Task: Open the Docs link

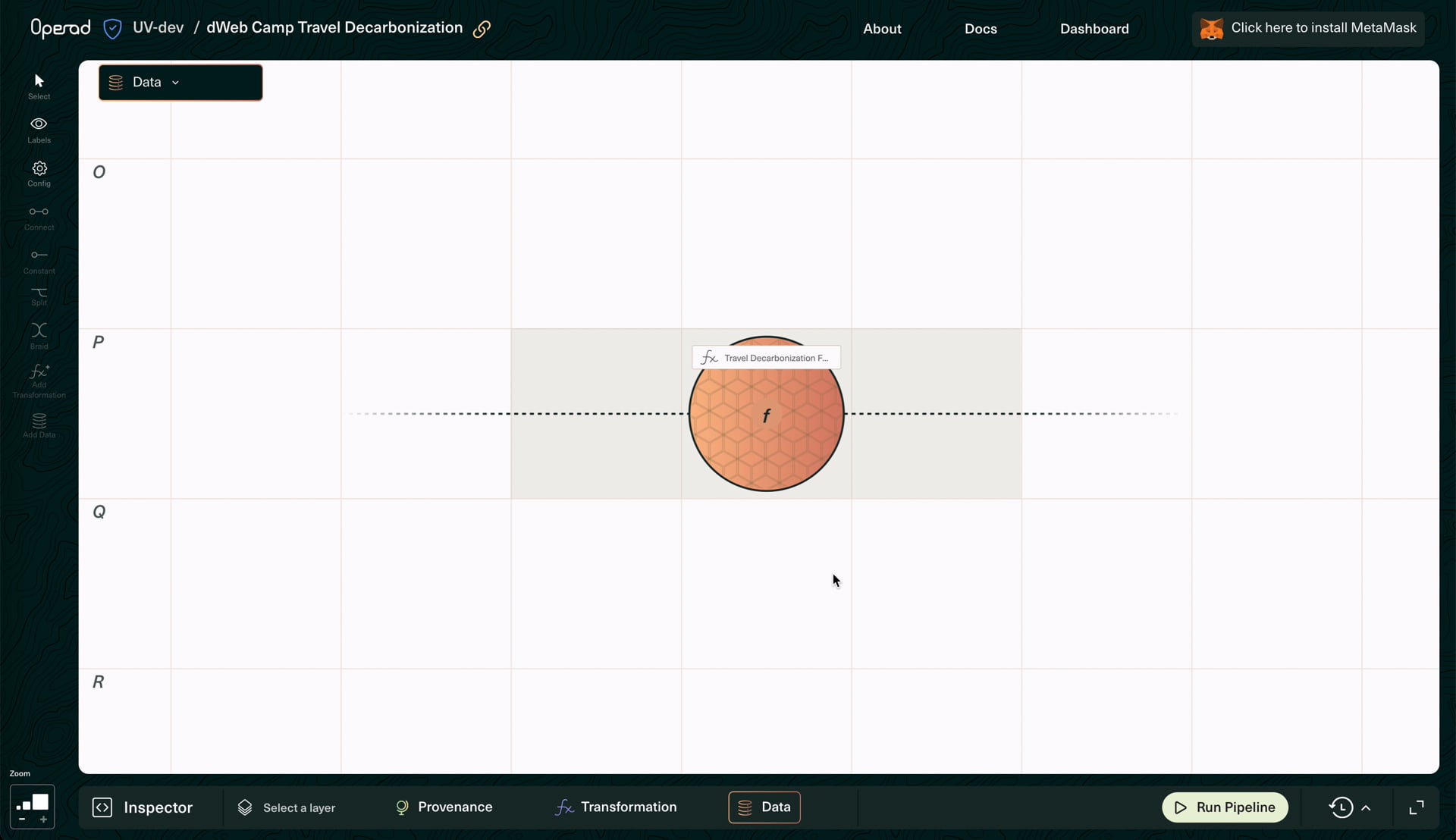Action: pyautogui.click(x=981, y=29)
